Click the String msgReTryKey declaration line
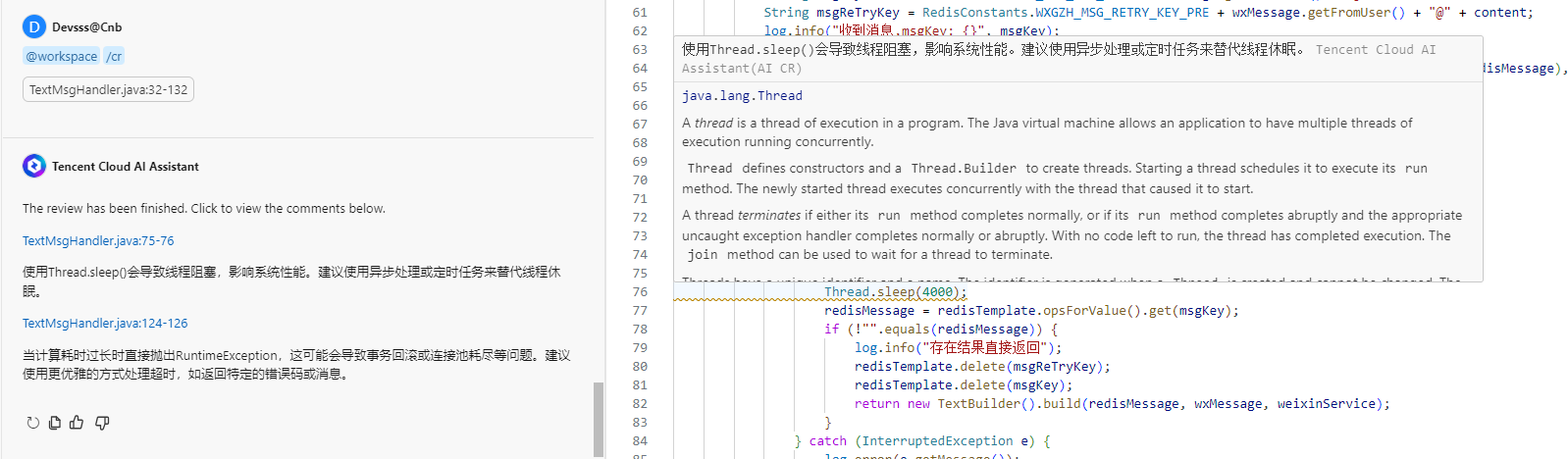Viewport: 1568px width, 459px height. 1148,12
